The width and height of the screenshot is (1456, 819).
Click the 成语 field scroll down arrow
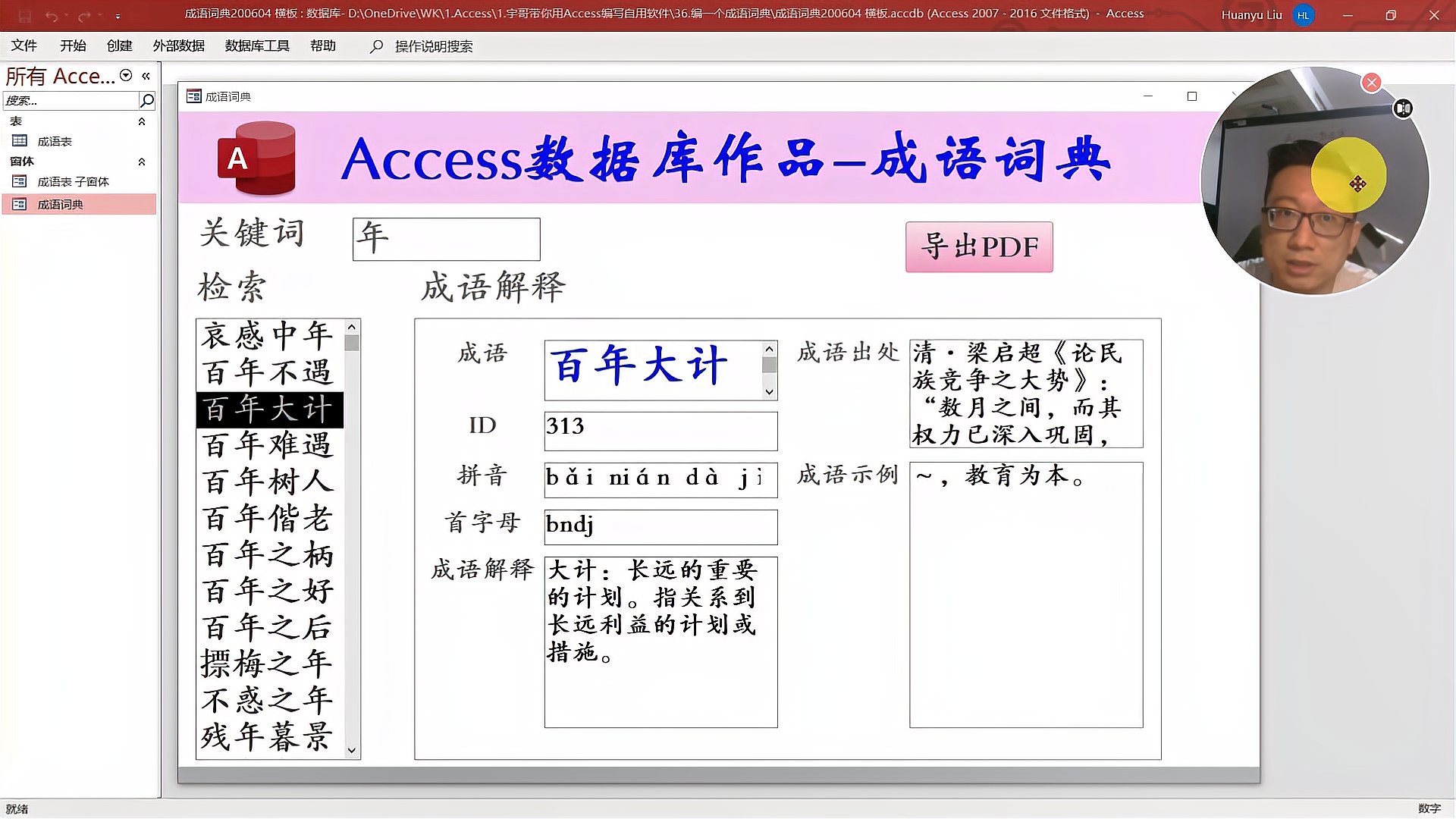coord(769,392)
